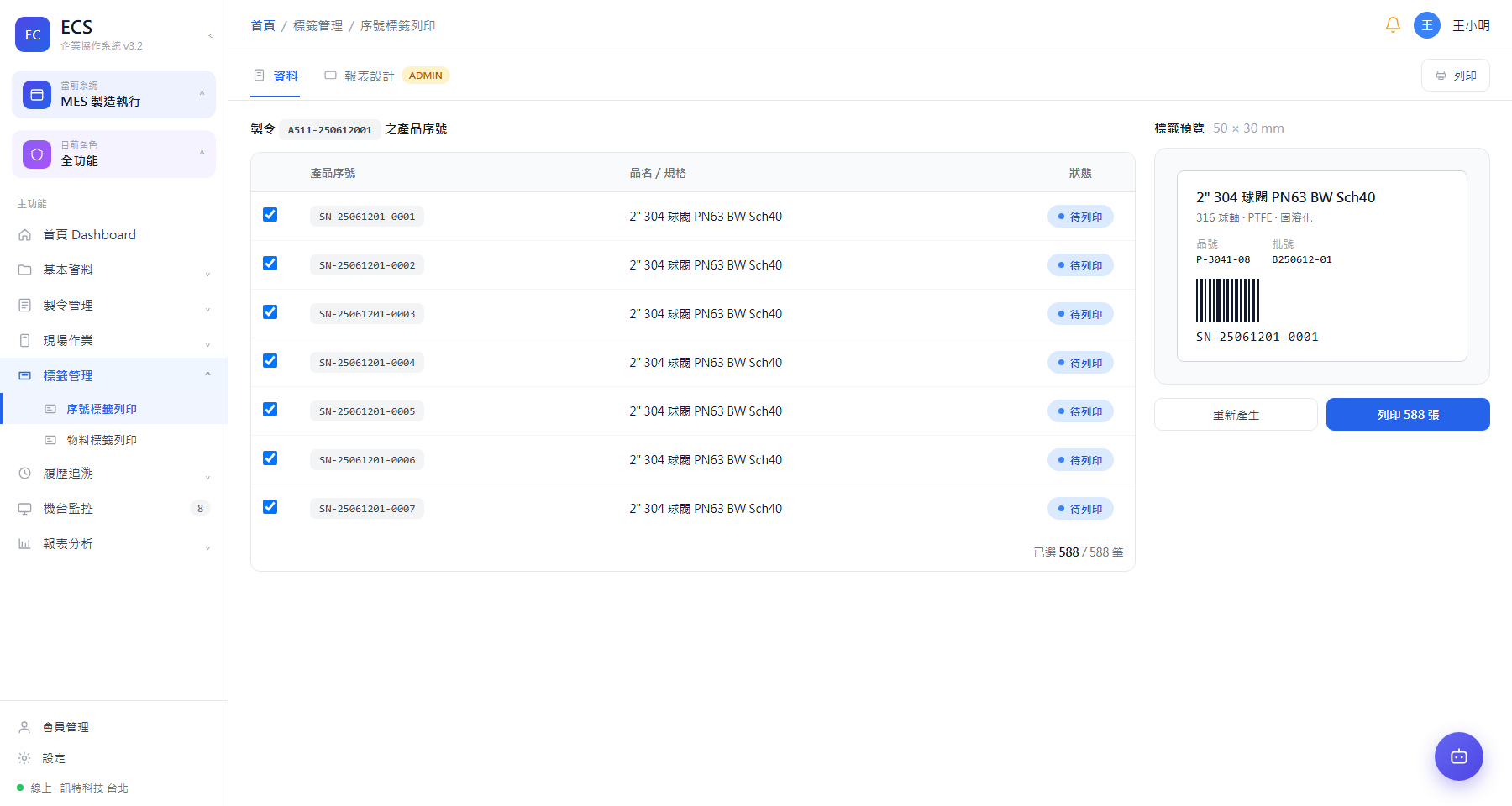This screenshot has height=806, width=1512.
Task: Click the 基本資料 folder icon
Action: pyautogui.click(x=24, y=270)
